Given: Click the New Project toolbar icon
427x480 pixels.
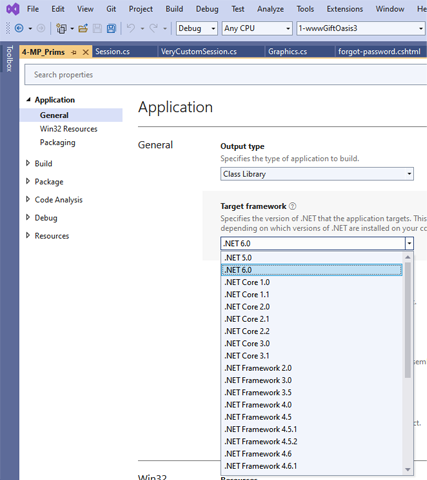Looking at the screenshot, I should 61,29.
